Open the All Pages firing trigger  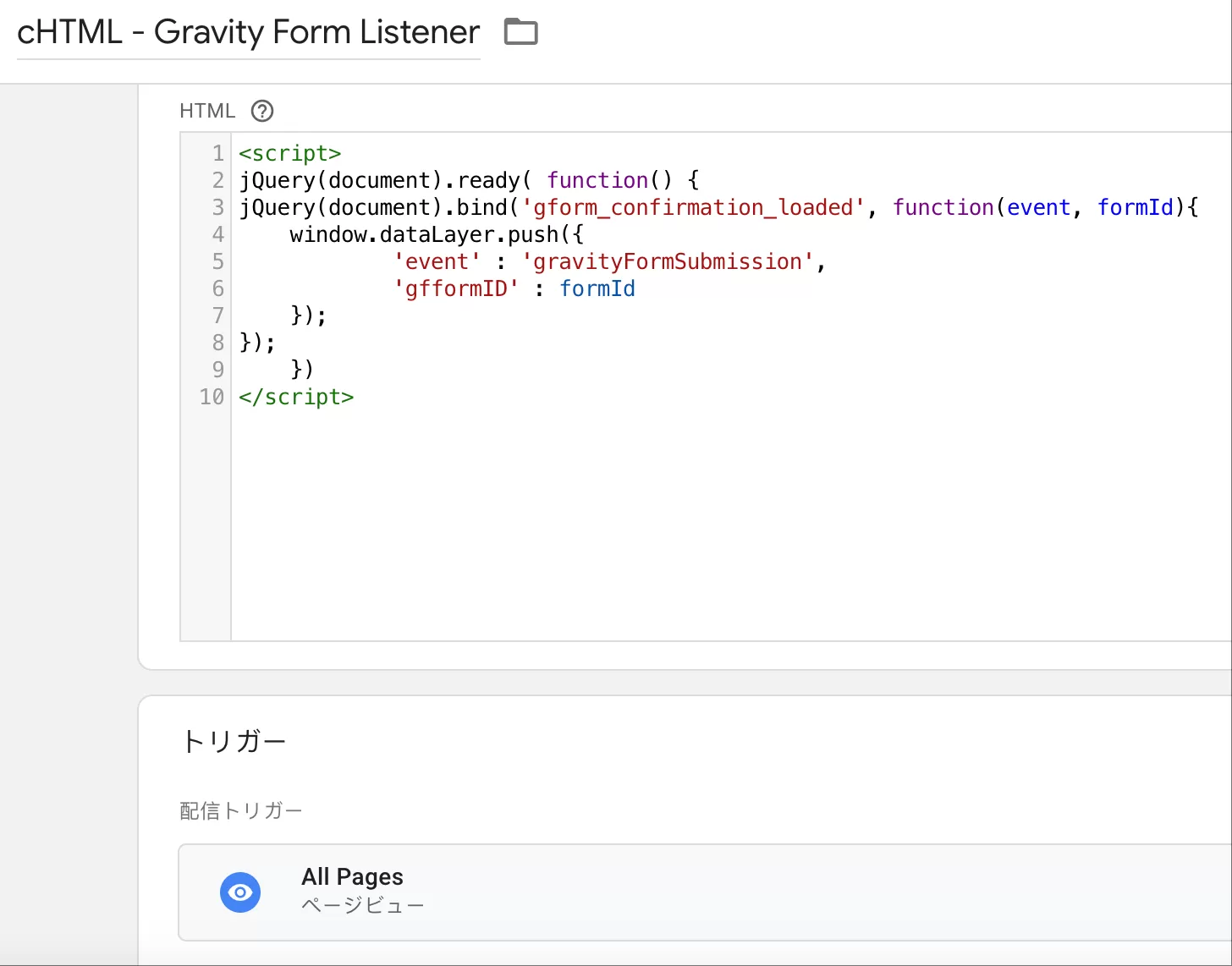tap(705, 892)
